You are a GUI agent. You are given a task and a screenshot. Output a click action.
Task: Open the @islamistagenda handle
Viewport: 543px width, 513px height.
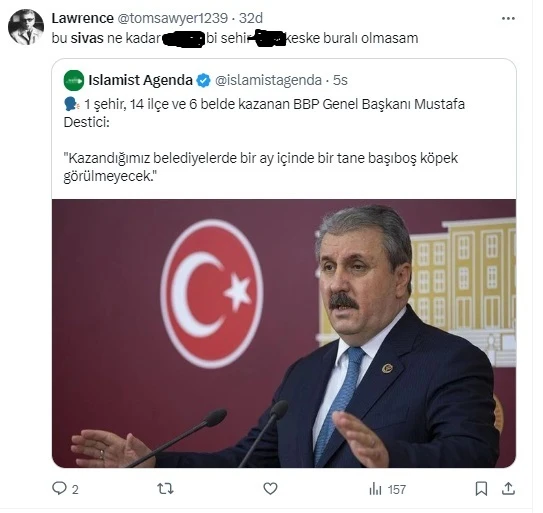click(268, 80)
